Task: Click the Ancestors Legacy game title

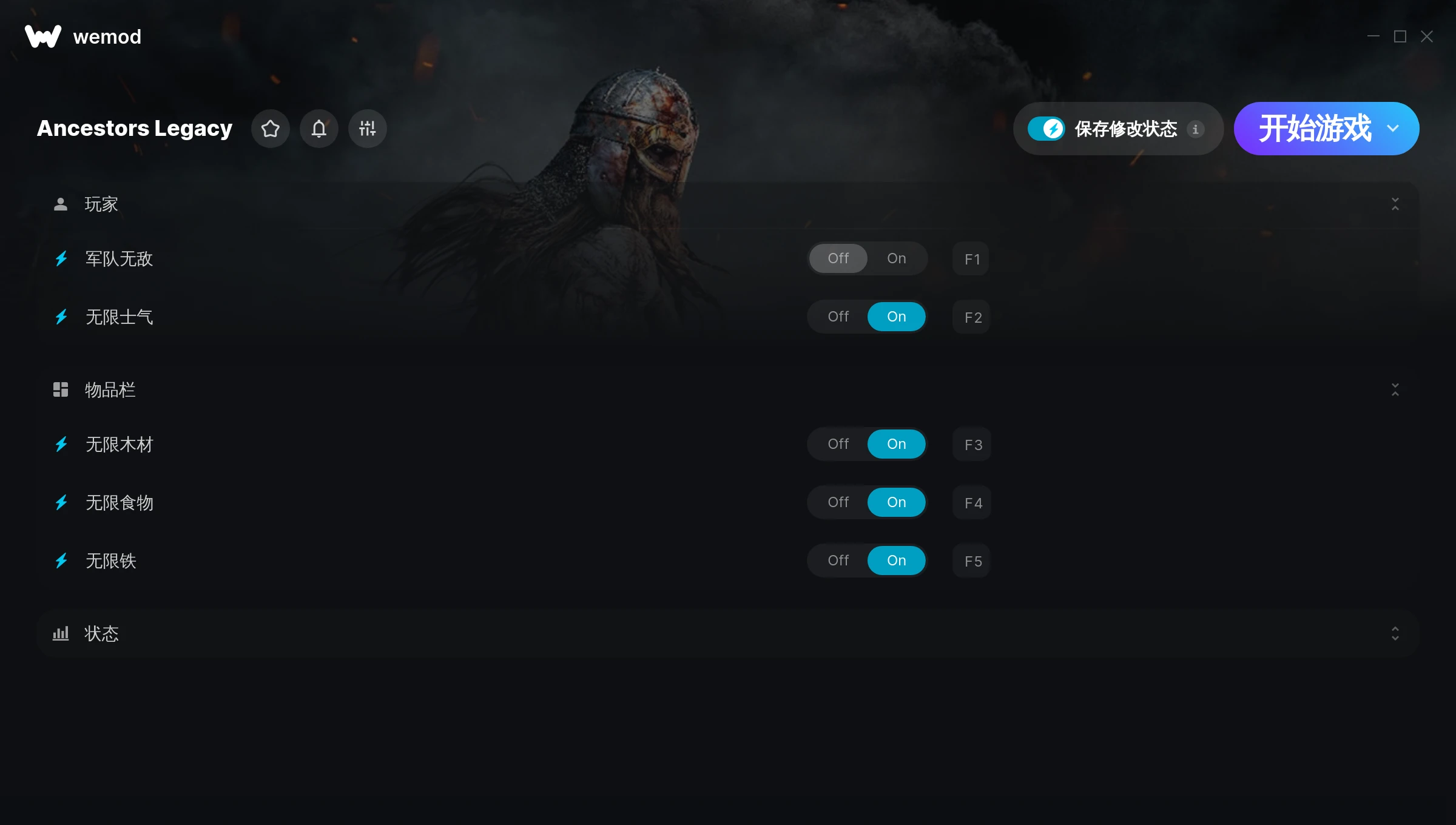Action: click(135, 129)
